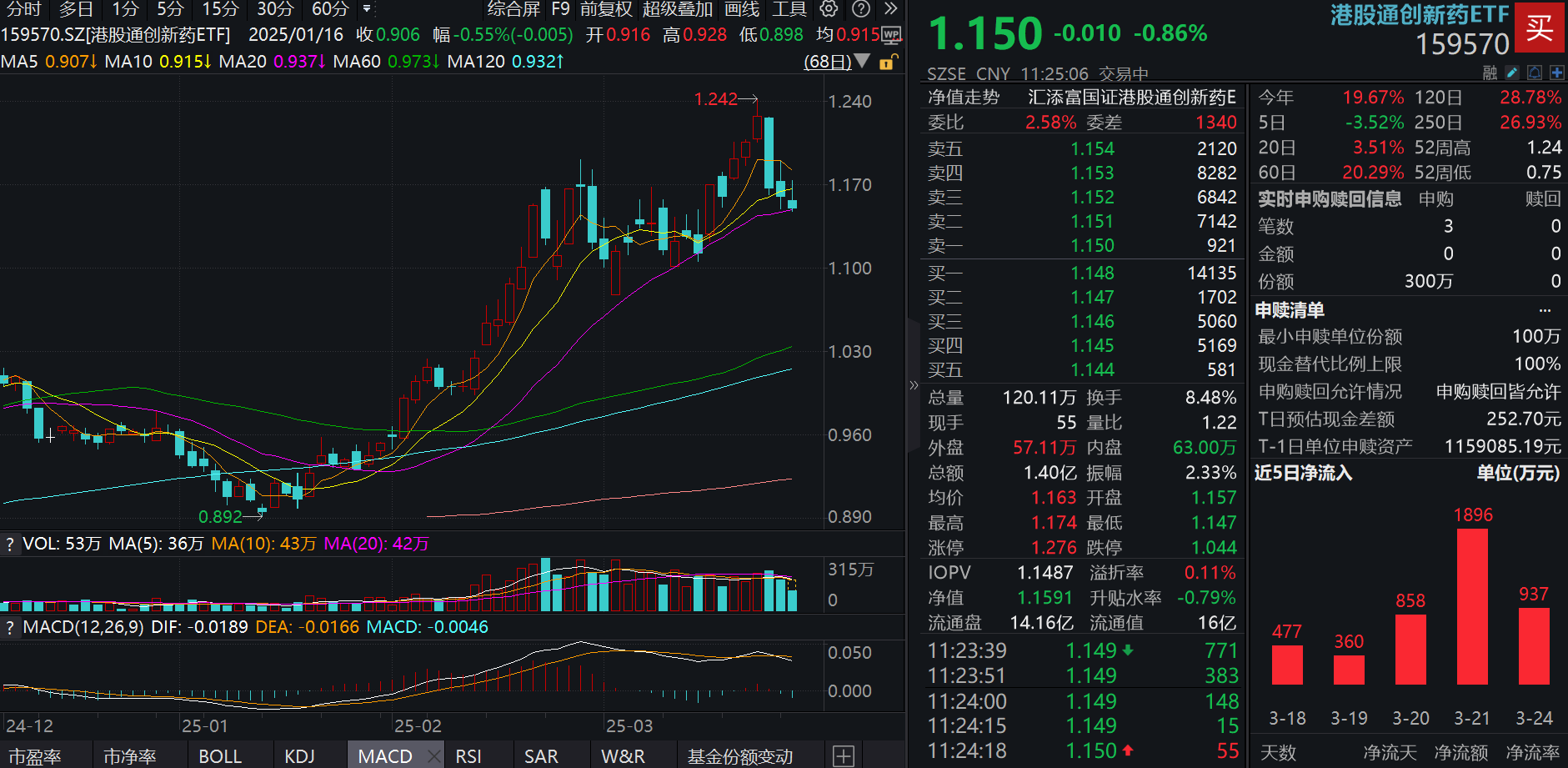
Task: Click MA60 0.973 moving average label
Action: tap(386, 63)
